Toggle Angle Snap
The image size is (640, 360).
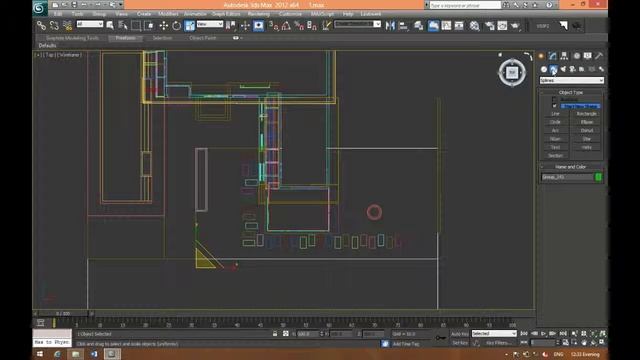pyautogui.click(x=286, y=25)
